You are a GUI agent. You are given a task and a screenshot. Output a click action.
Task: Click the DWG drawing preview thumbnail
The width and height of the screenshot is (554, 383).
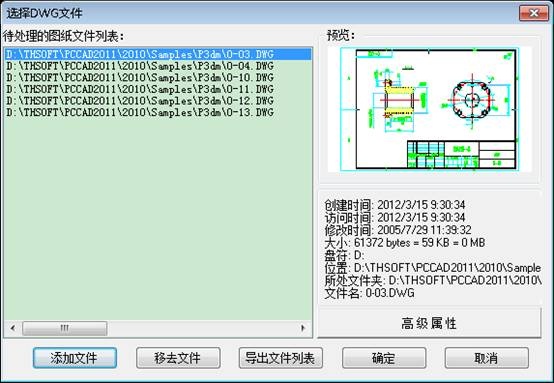pyautogui.click(x=430, y=109)
